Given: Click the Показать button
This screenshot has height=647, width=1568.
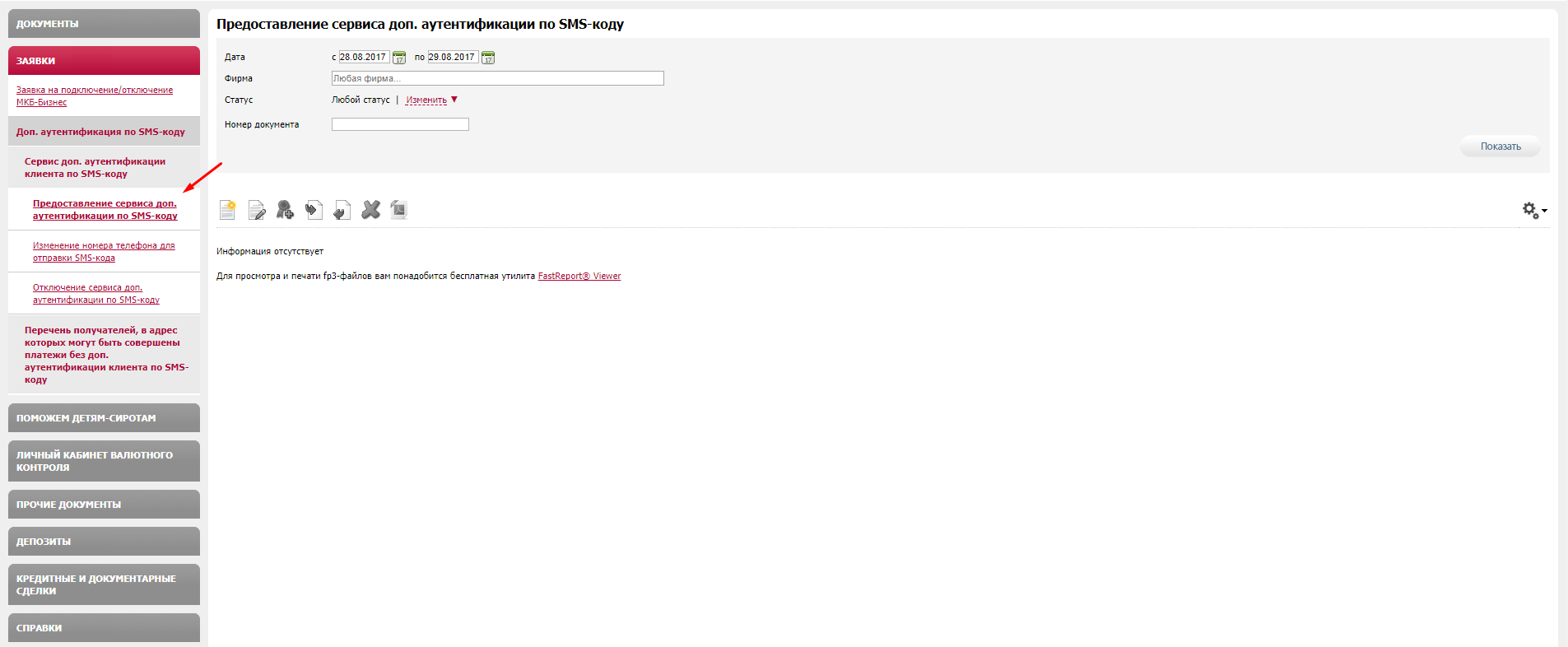Looking at the screenshot, I should (x=1500, y=147).
